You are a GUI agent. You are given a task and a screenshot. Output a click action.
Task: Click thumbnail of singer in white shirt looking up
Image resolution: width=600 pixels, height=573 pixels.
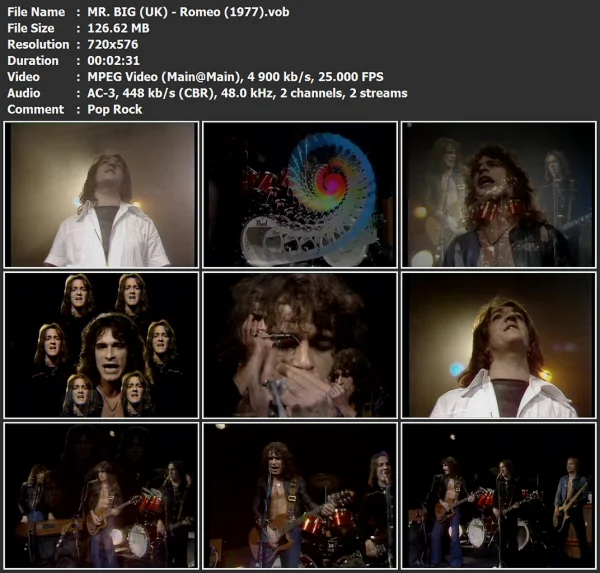click(x=101, y=194)
